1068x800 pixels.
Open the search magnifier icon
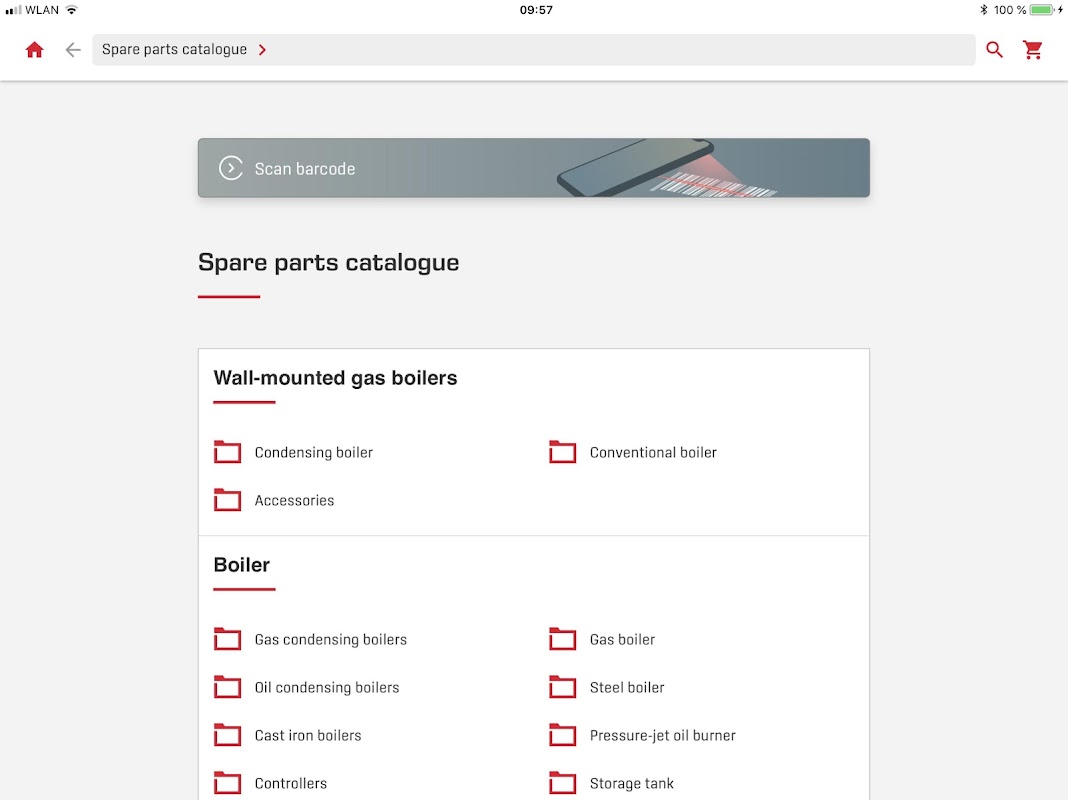coord(994,50)
